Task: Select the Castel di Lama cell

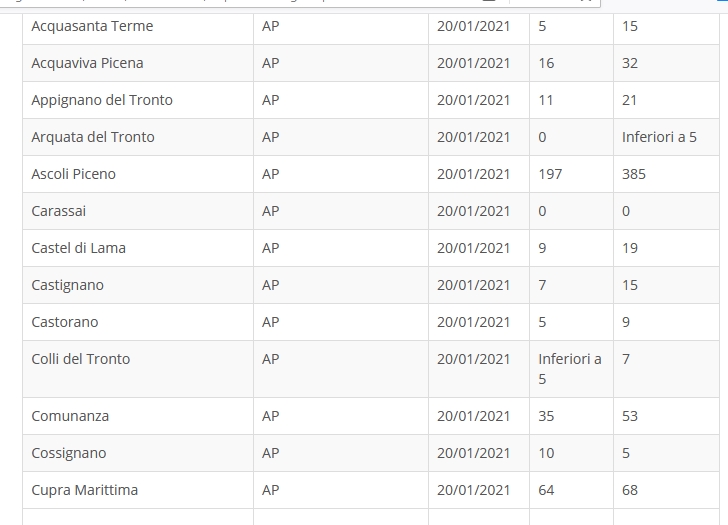Action: tap(138, 248)
